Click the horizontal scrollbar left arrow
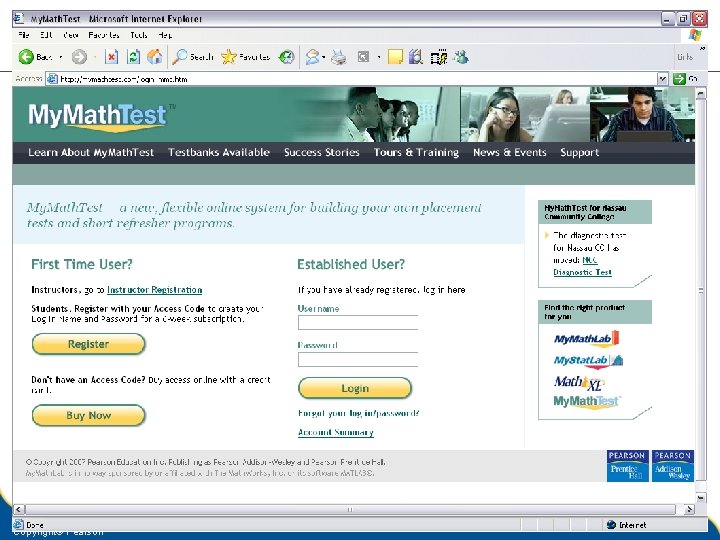Viewport: 720px width, 540px height. tap(18, 509)
